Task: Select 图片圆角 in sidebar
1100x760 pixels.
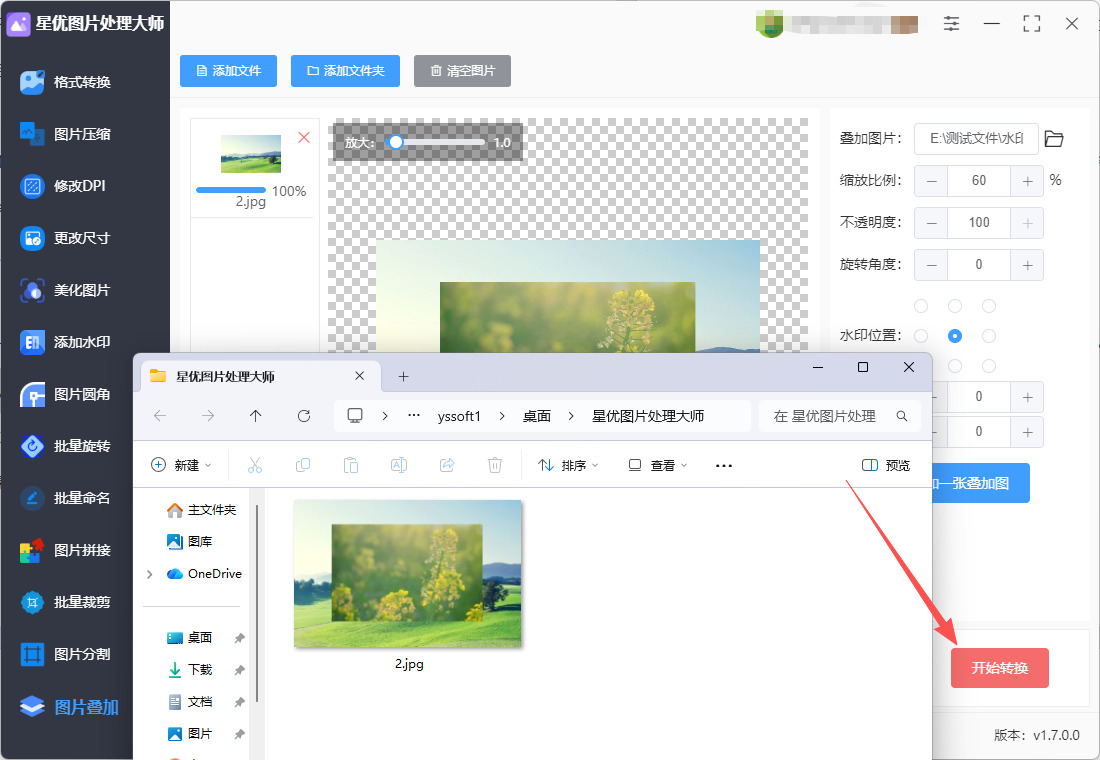Action: tap(65, 394)
